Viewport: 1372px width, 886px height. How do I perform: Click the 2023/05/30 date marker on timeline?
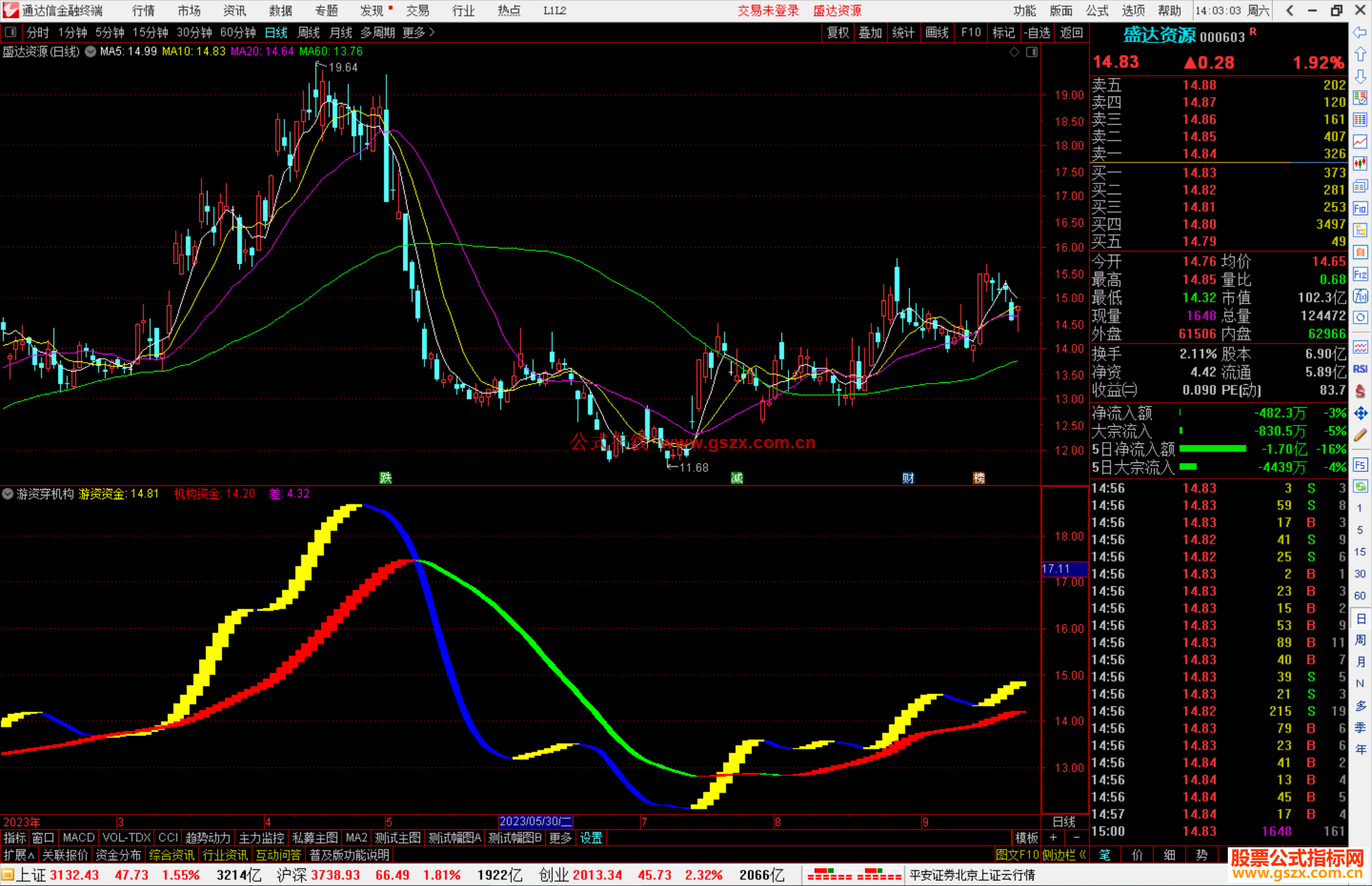click(535, 821)
